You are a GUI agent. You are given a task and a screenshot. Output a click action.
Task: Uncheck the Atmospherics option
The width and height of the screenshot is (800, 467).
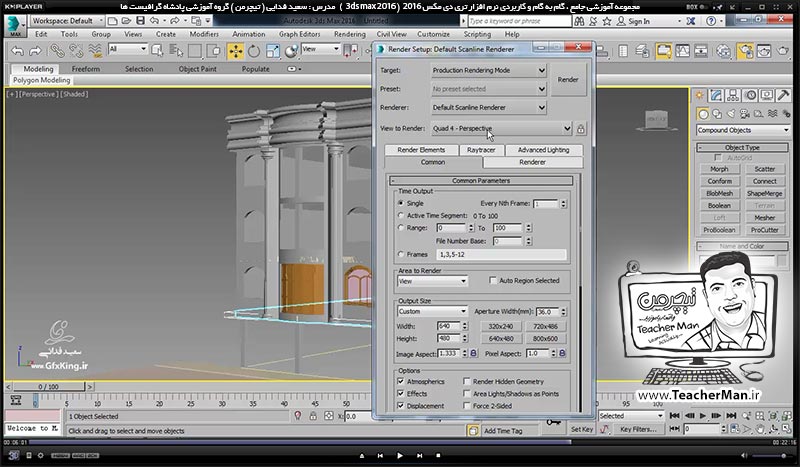(x=401, y=381)
